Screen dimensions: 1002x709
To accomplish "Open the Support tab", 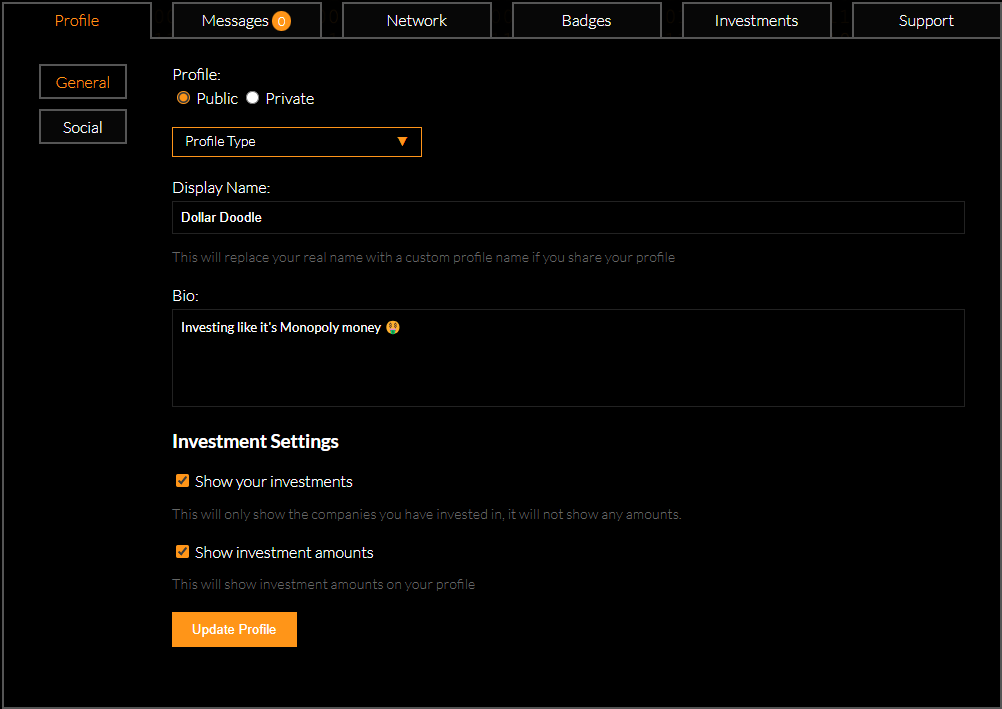I will pos(926,20).
